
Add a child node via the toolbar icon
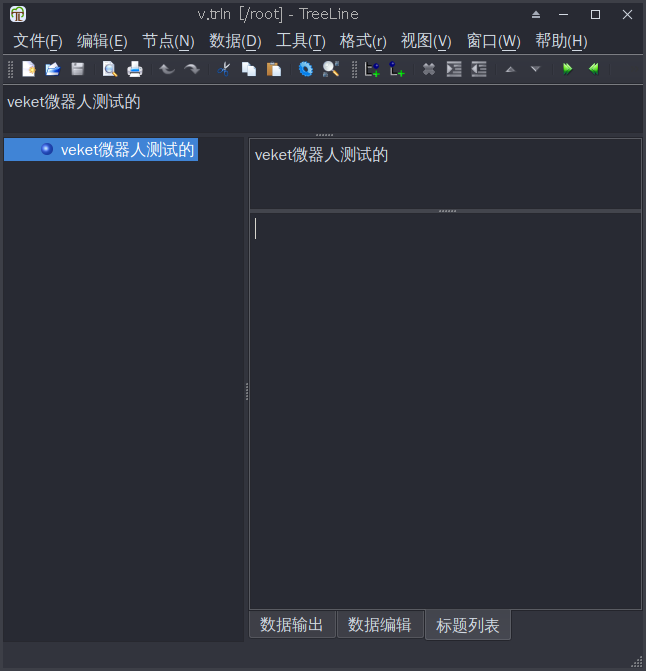coord(397,69)
